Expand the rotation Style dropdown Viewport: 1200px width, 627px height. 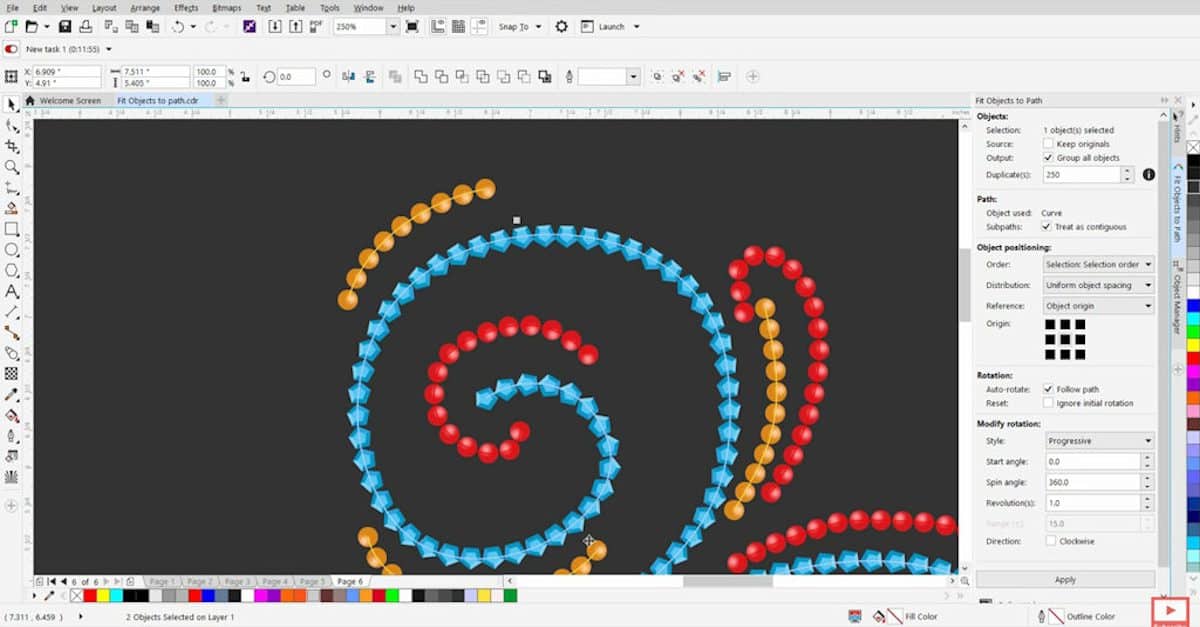tap(1098, 440)
